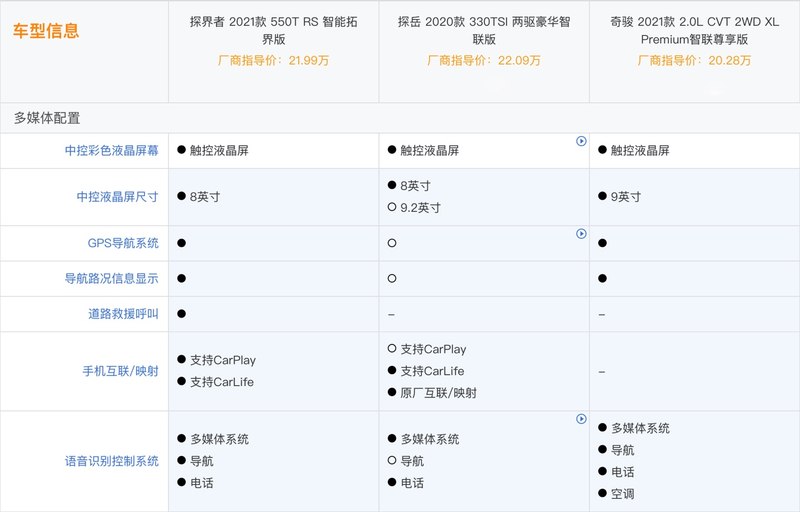800x512 pixels.
Task: Open 中控彩色液晶屏幕 parameter link
Action: 112,150
